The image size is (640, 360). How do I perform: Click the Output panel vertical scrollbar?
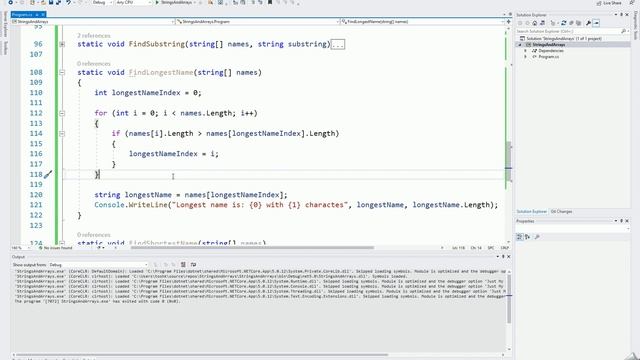tap(509, 299)
